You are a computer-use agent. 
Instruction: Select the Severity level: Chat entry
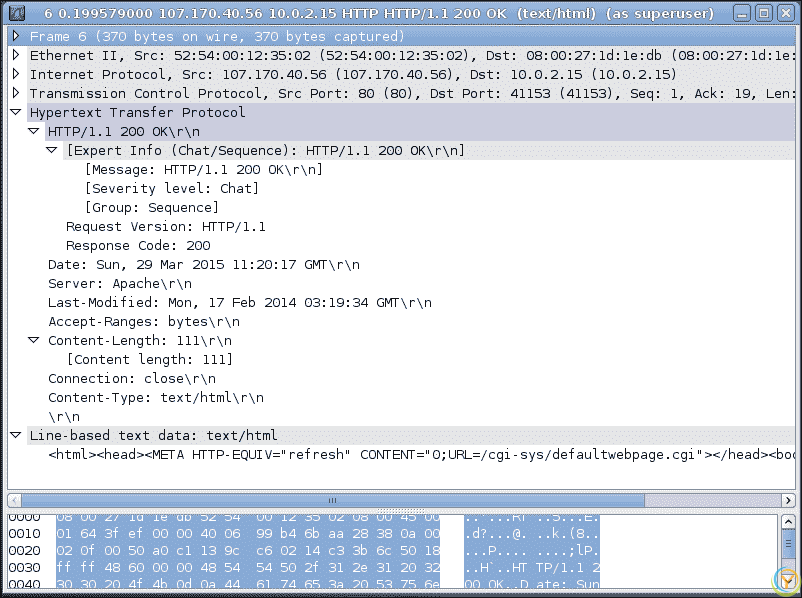172,188
